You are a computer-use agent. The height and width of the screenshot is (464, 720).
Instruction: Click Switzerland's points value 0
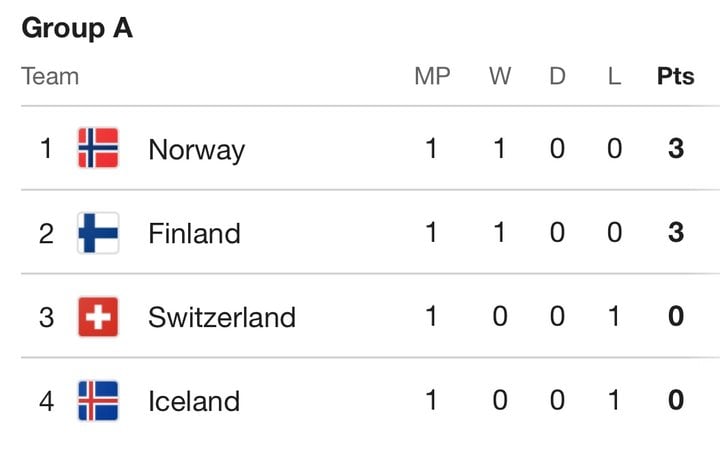(676, 317)
